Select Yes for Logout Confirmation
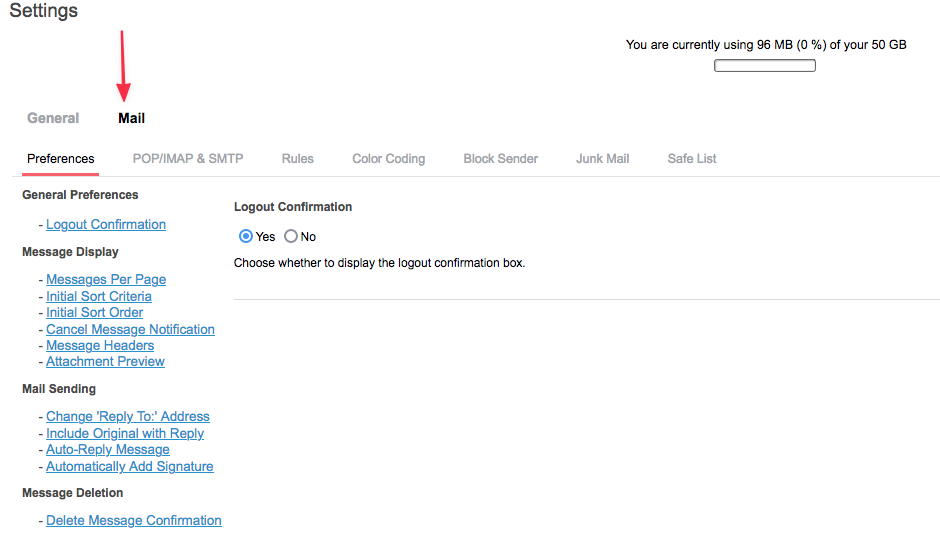Image resolution: width=940 pixels, height=554 pixels. (x=245, y=236)
